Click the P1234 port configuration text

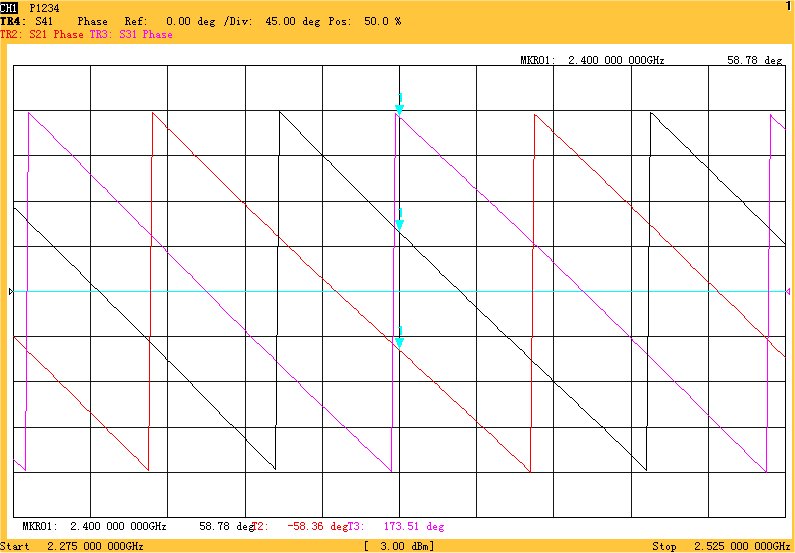pos(45,8)
